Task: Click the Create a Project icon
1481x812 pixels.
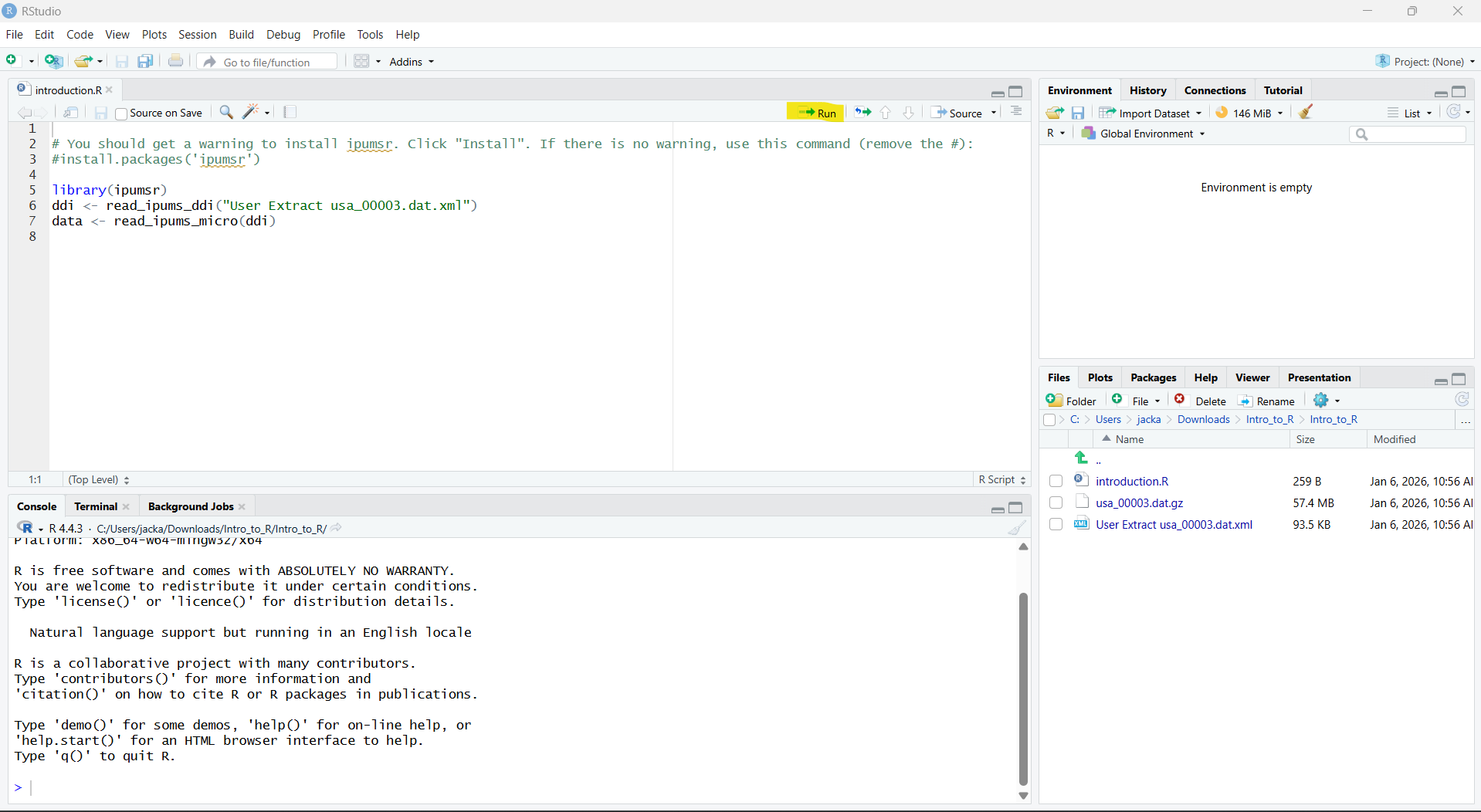Action: [53, 61]
